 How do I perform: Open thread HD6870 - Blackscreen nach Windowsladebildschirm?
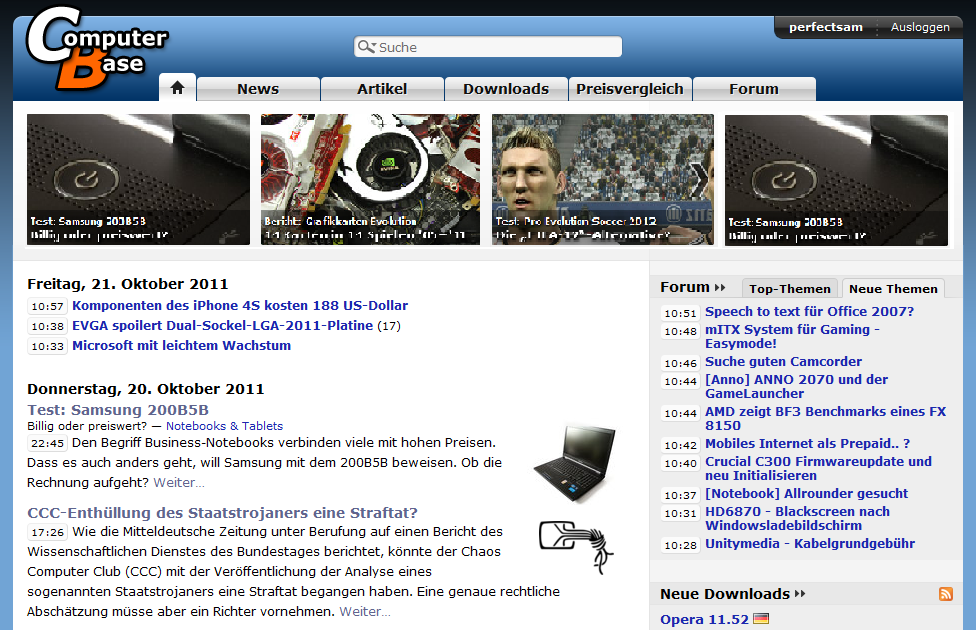coord(797,518)
